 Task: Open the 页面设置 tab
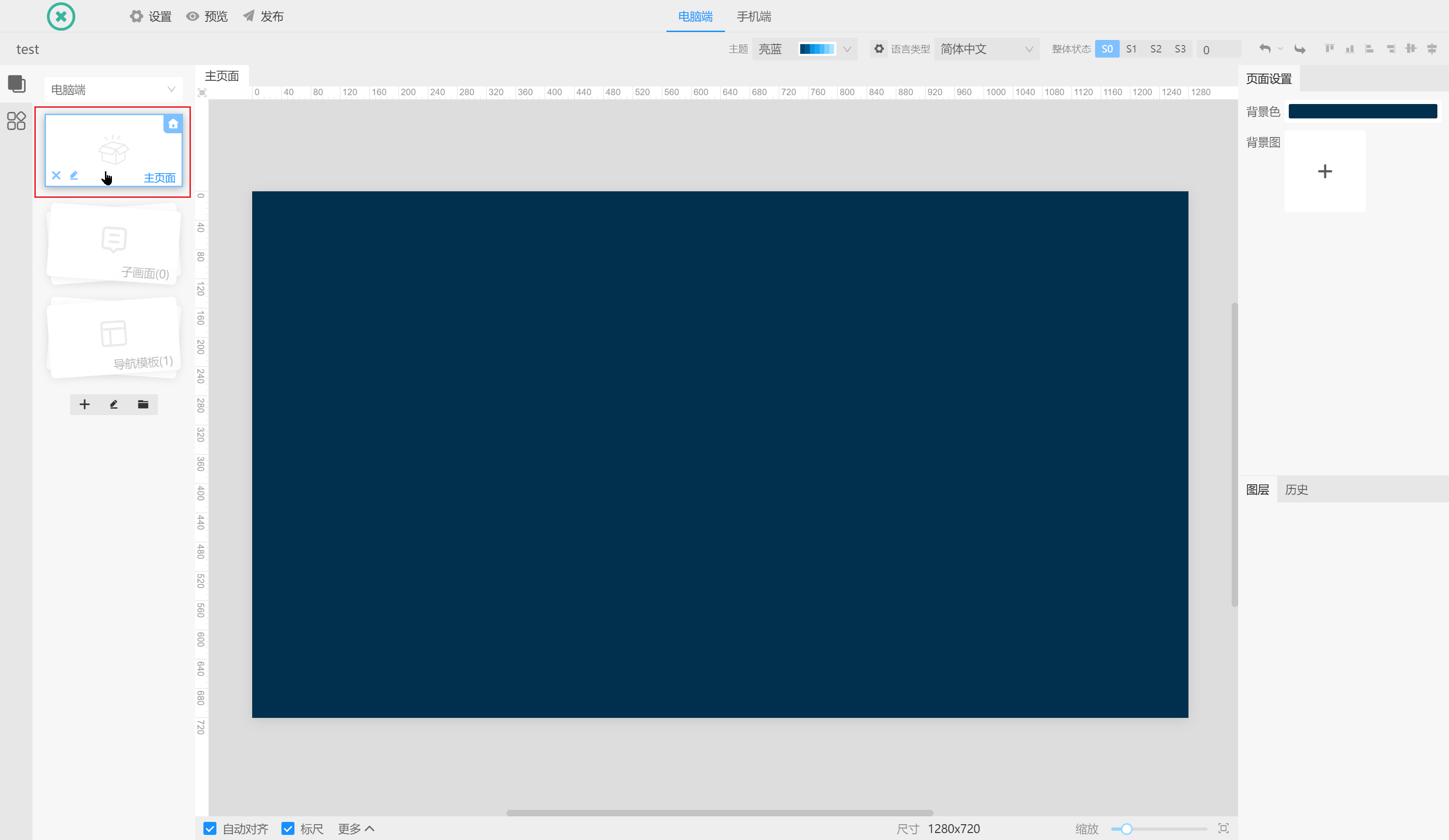(x=1269, y=79)
